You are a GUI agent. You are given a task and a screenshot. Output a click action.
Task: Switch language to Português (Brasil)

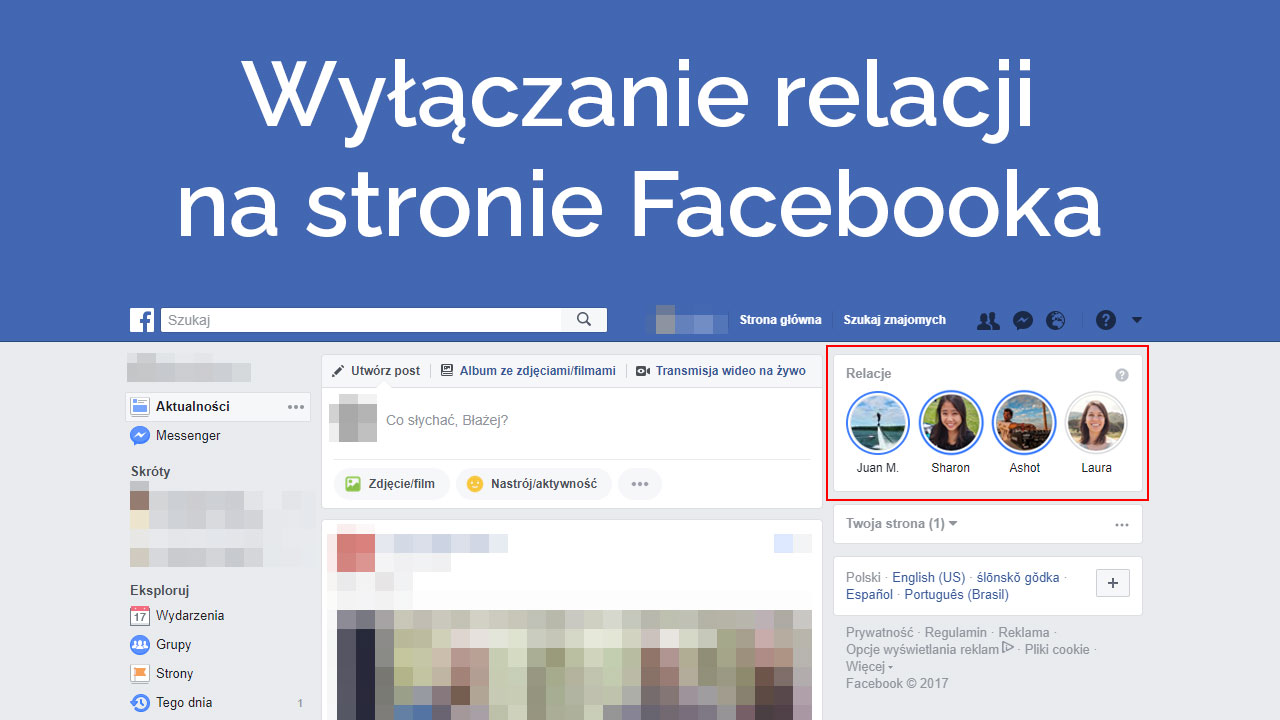pos(957,595)
